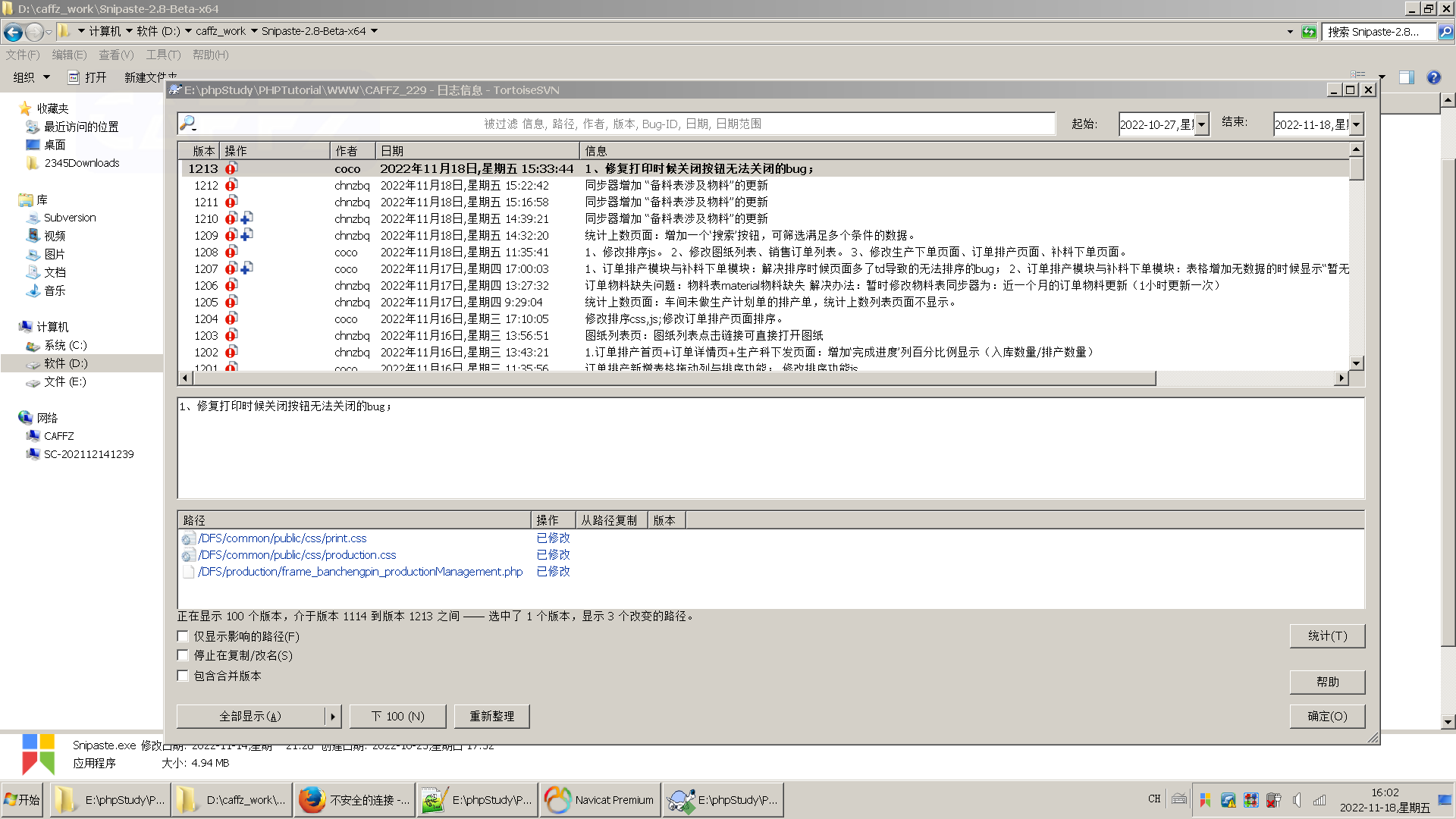This screenshot has height=819, width=1456.
Task: Click modified action icon of revision 1212
Action: 231,185
